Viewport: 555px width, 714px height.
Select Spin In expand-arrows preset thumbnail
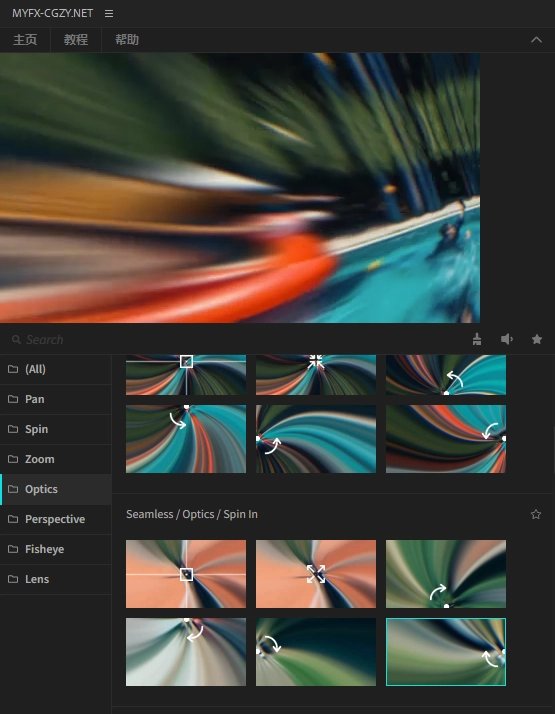(x=316, y=574)
